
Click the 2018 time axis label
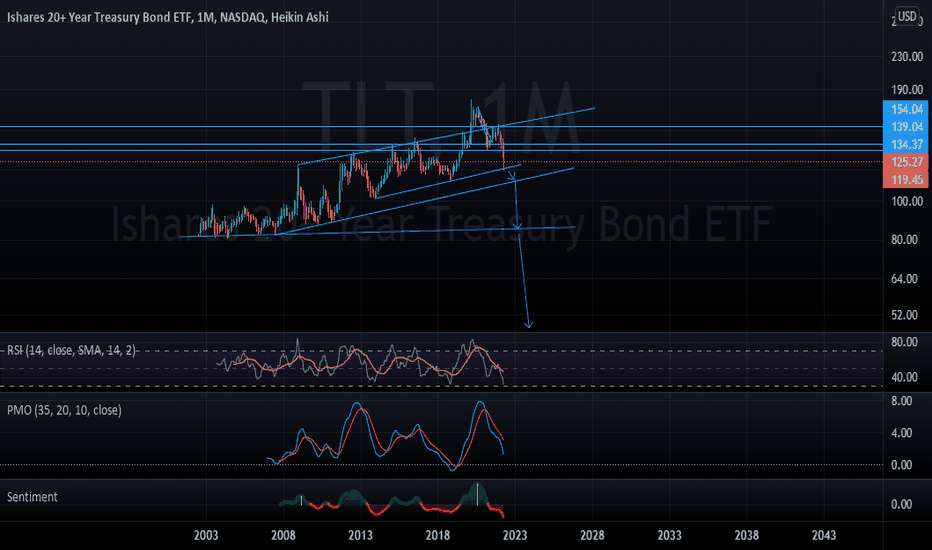[x=437, y=535]
